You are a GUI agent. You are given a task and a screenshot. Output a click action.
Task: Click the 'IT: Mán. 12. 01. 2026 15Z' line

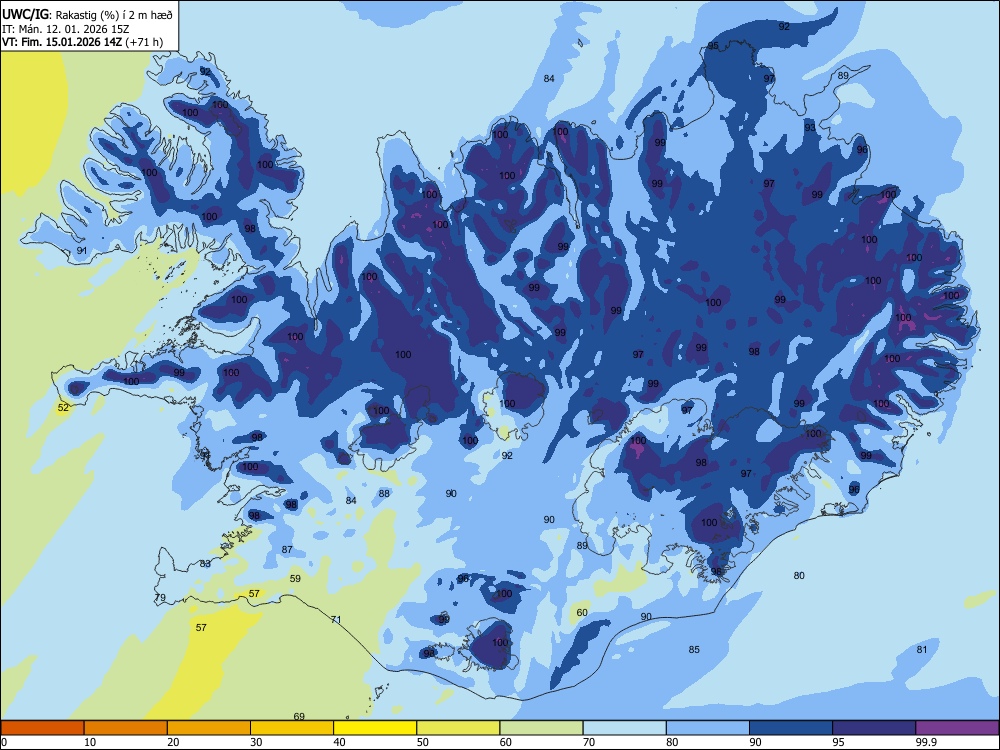click(x=66, y=29)
